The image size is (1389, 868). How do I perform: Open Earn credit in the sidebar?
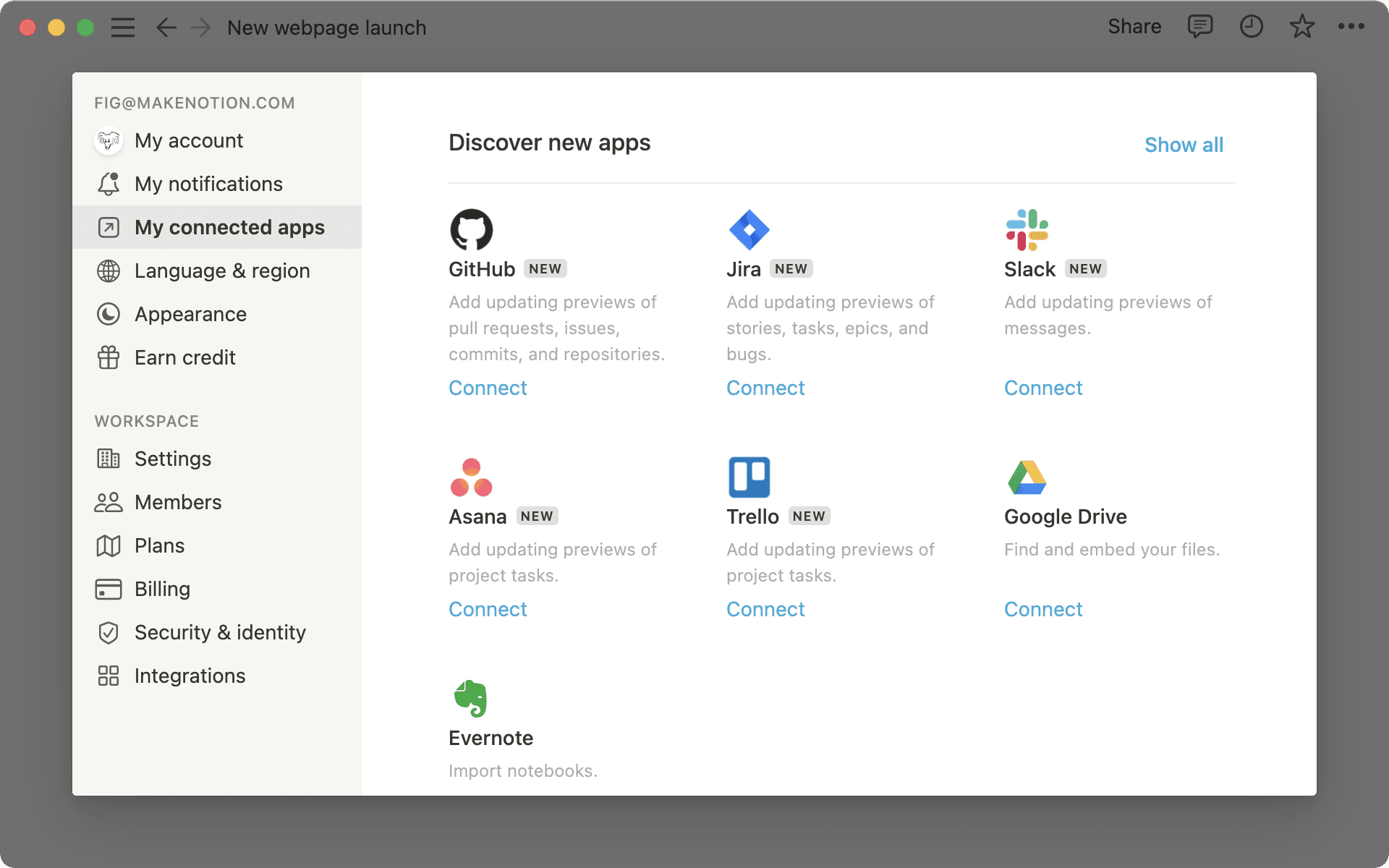click(x=184, y=357)
